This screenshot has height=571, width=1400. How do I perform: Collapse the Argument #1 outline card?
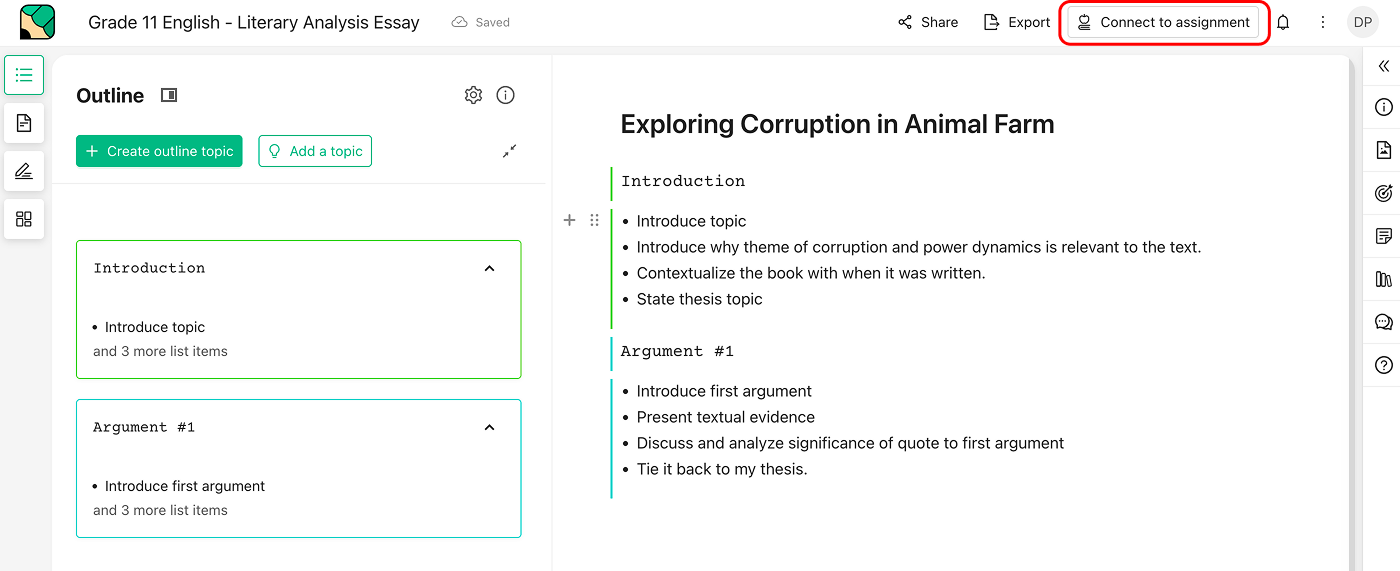click(x=489, y=427)
